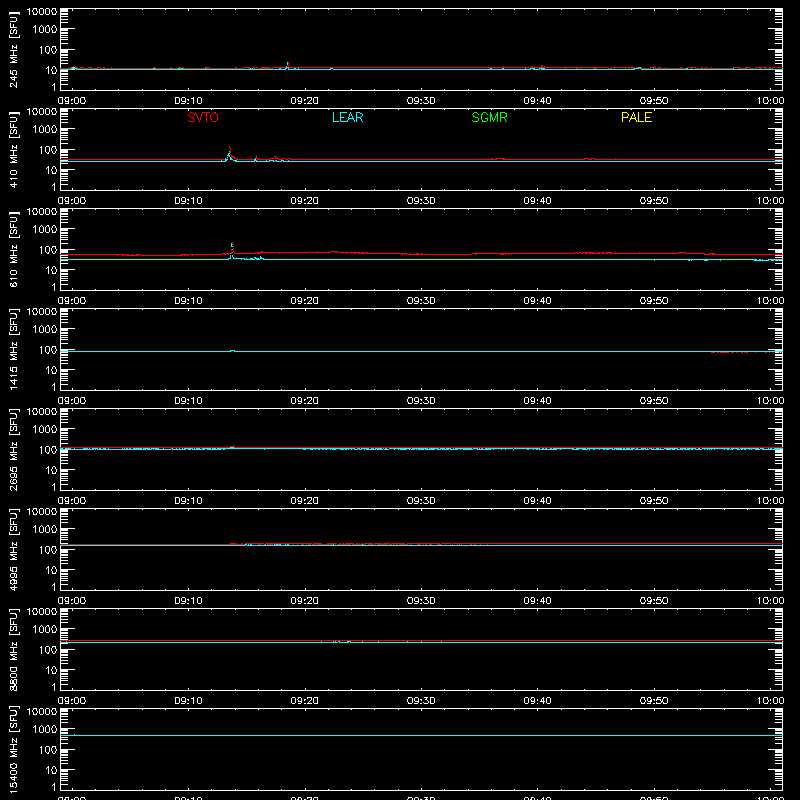This screenshot has height=800, width=800.
Task: Click the green SGMR legend label
Action: tap(489, 117)
